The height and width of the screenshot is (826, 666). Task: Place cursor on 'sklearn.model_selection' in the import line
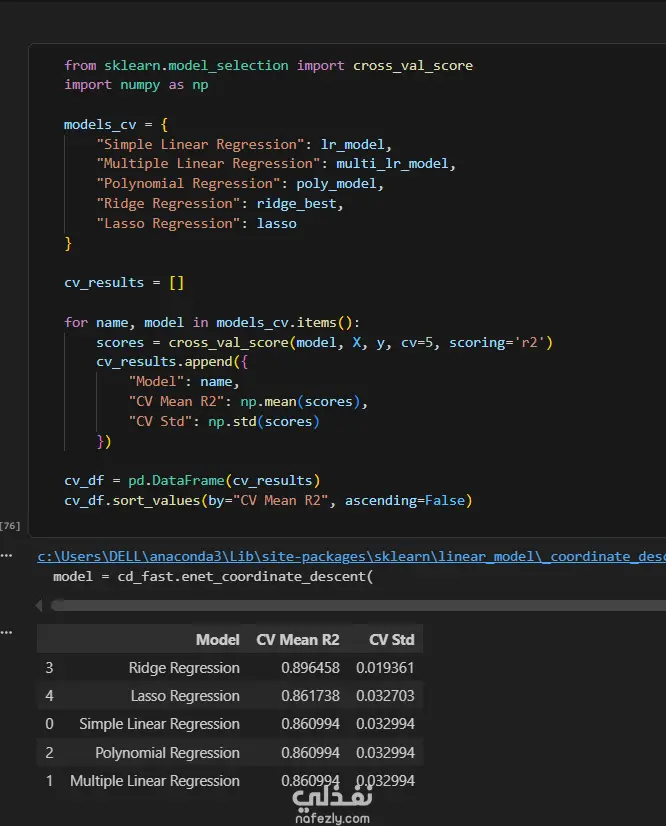pyautogui.click(x=196, y=66)
